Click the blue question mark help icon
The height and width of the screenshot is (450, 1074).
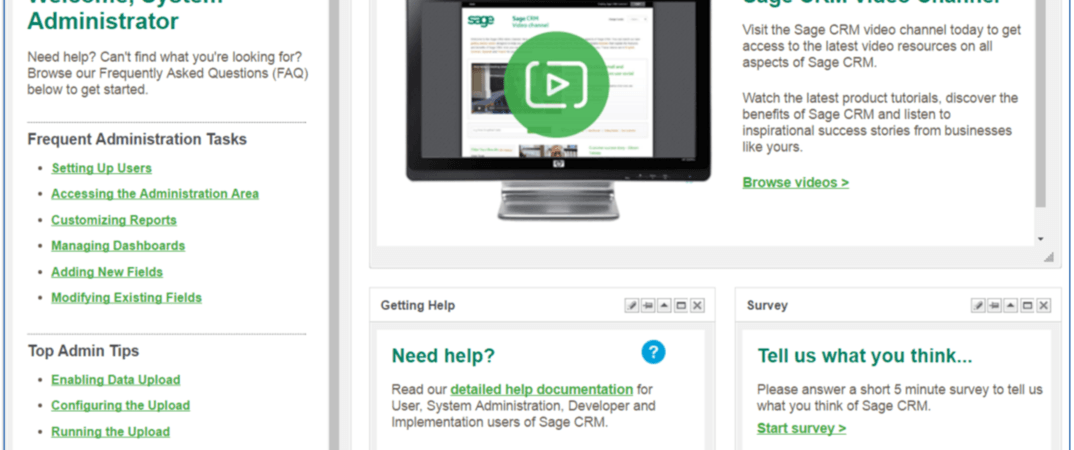[653, 352]
